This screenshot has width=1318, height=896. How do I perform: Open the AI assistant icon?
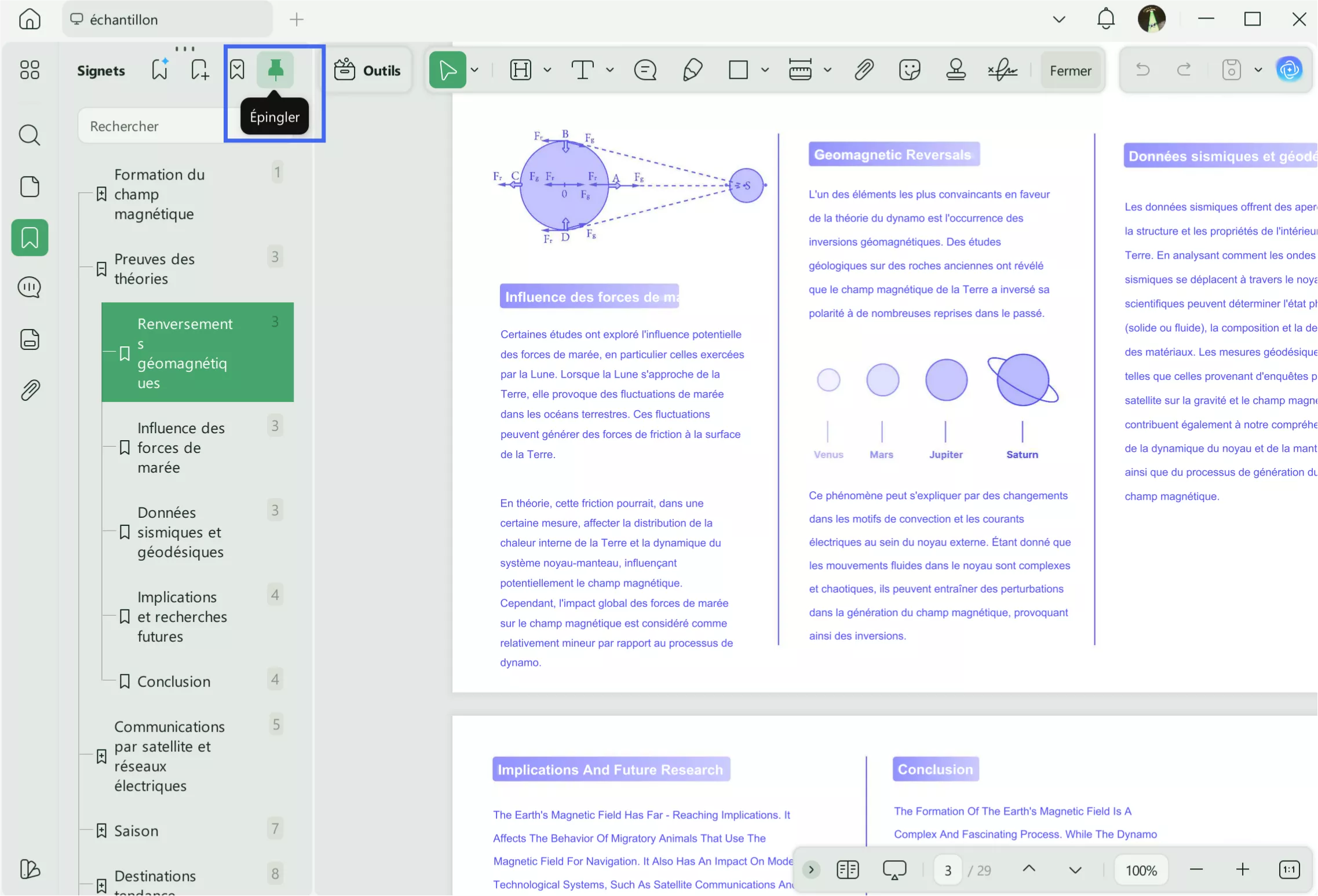[x=1289, y=70]
